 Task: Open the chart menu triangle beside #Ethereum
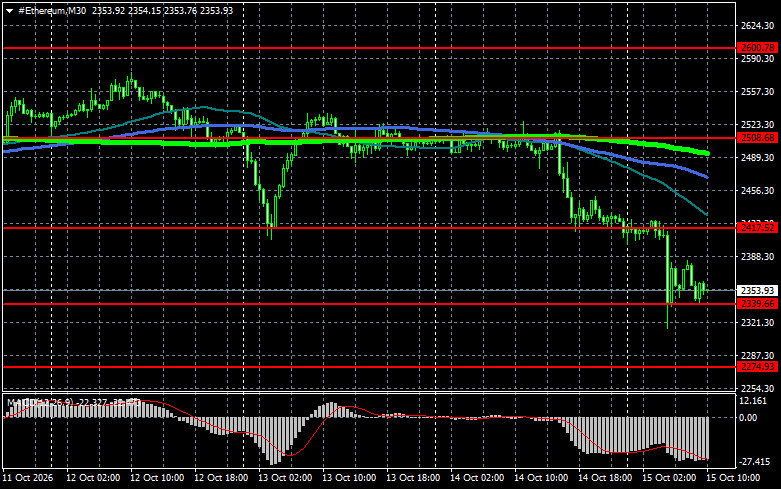pyautogui.click(x=9, y=11)
